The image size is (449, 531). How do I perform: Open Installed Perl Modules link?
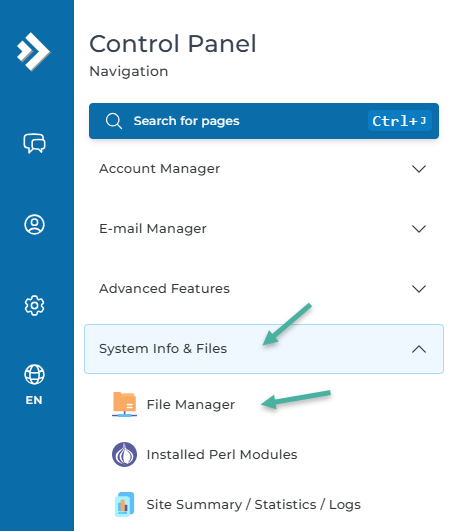click(222, 454)
